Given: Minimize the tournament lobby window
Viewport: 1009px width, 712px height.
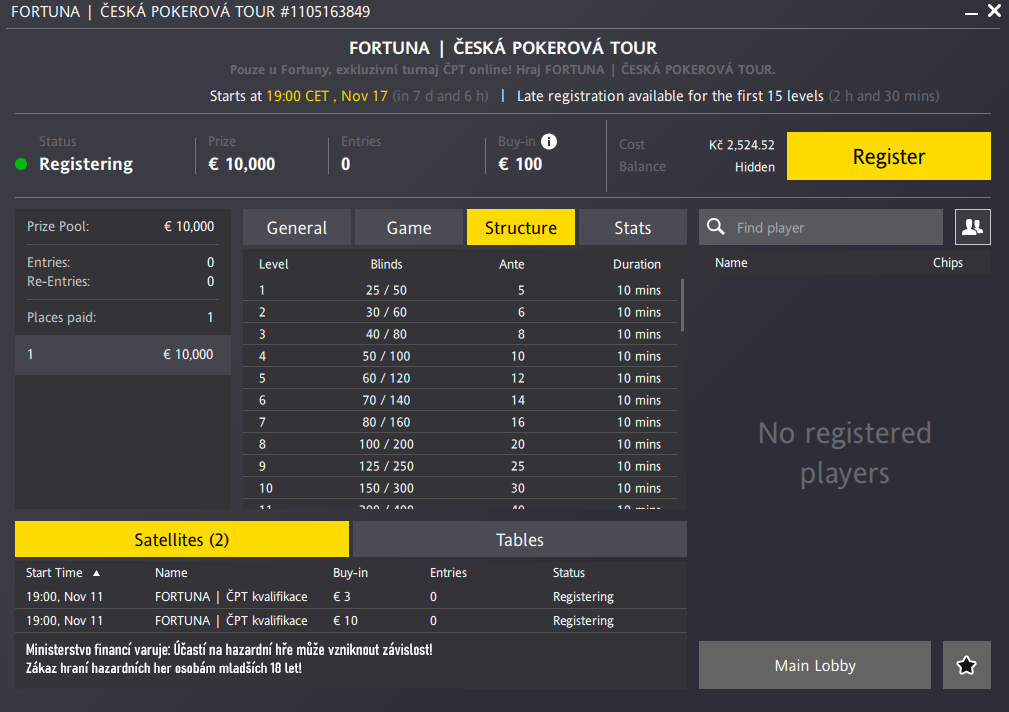Looking at the screenshot, I should tap(971, 12).
